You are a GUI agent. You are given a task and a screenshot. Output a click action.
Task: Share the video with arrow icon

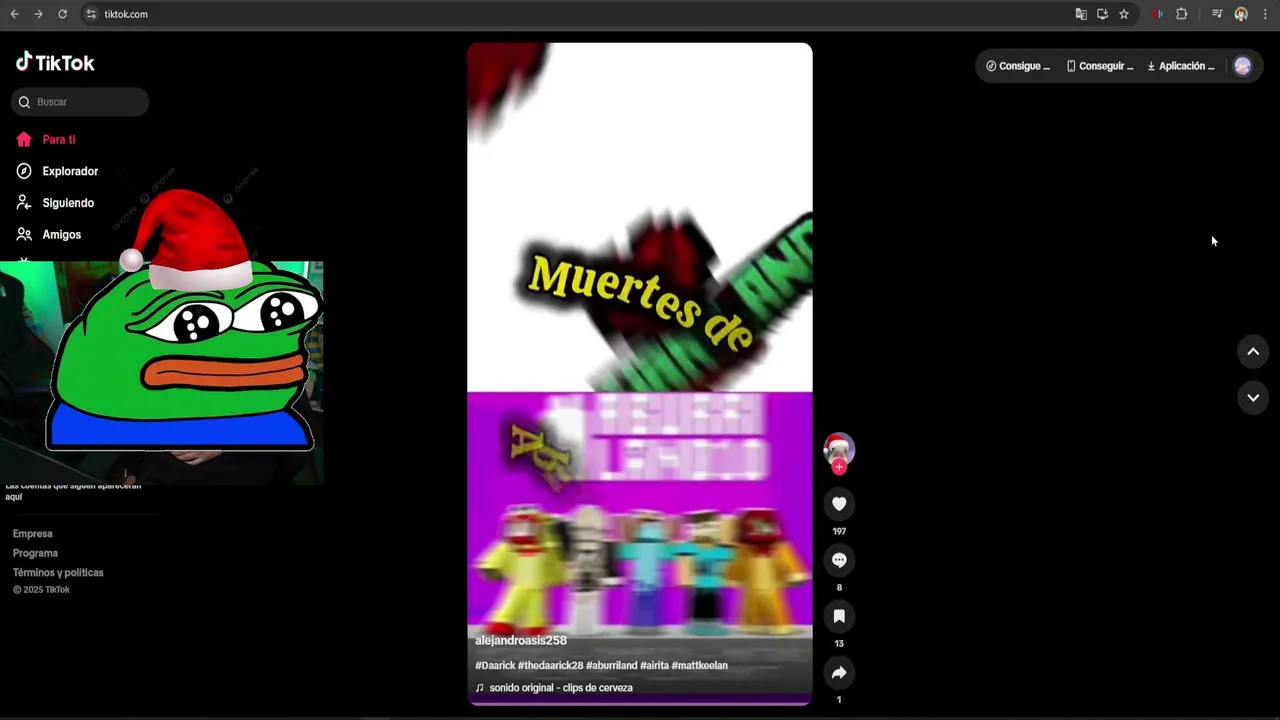pos(839,673)
